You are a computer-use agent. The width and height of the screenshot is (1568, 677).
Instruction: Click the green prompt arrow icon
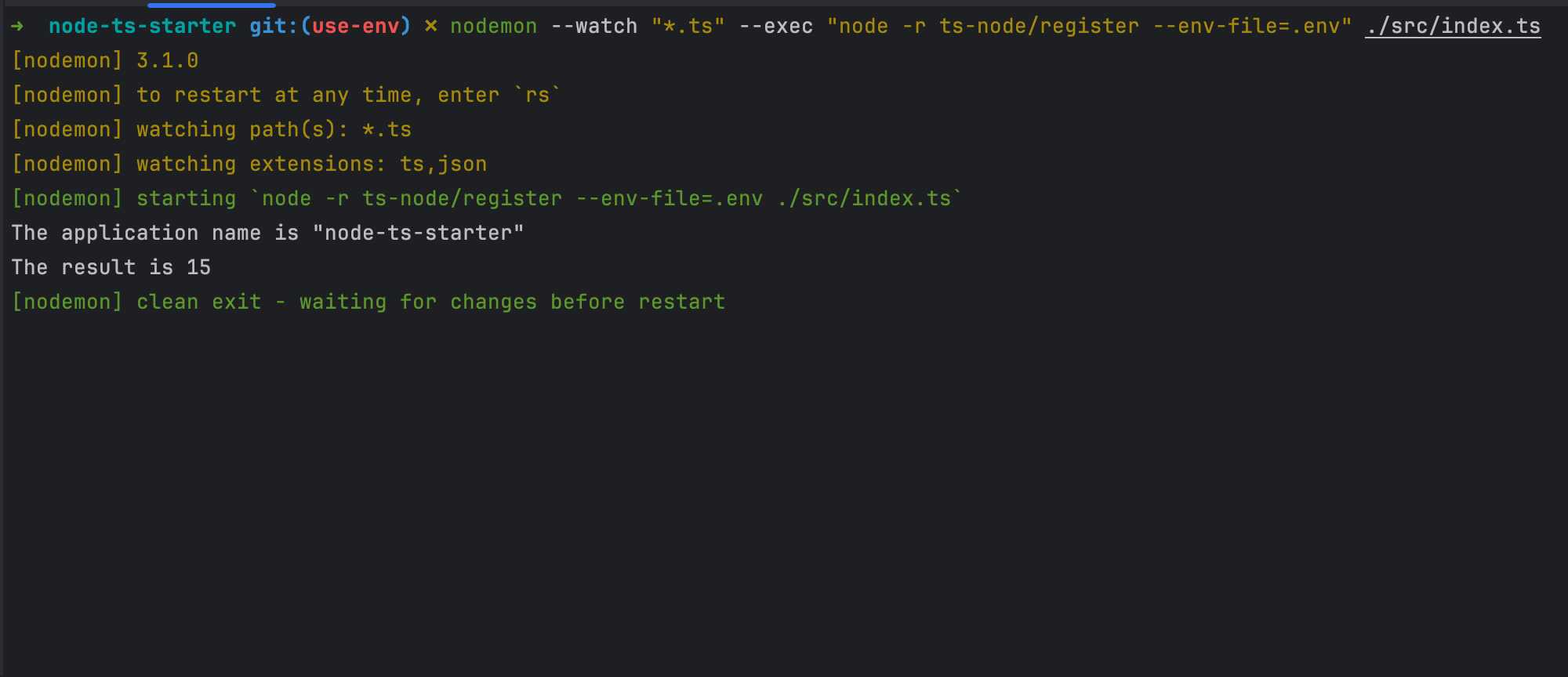17,27
